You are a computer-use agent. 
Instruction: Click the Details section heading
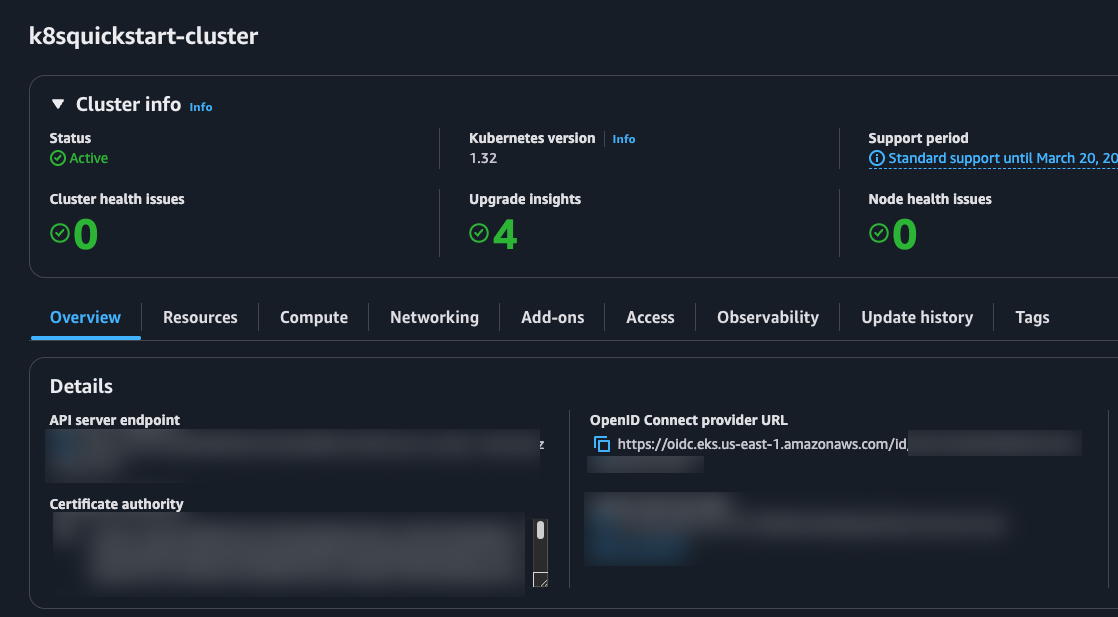pyautogui.click(x=81, y=386)
